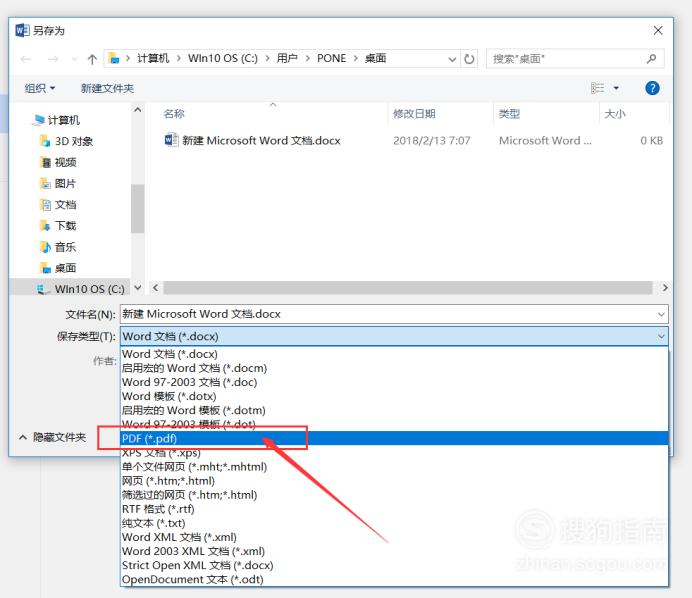The width and height of the screenshot is (692, 598).
Task: Change view layout icon
Action: tap(597, 88)
